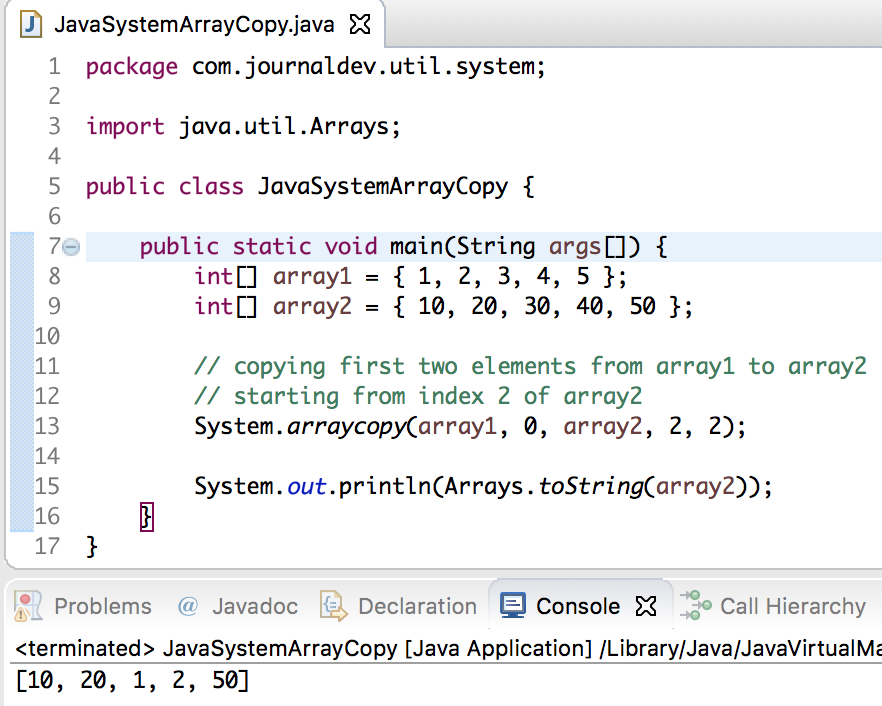The image size is (882, 706).
Task: Click 'println' call on line 15
Action: [x=385, y=486]
